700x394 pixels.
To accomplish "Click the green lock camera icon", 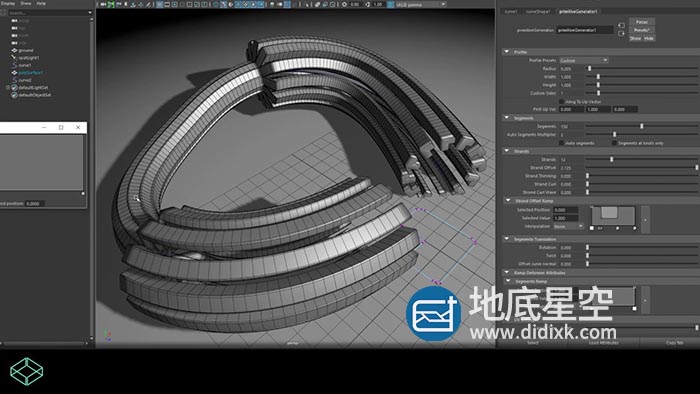I will pyautogui.click(x=111, y=4).
